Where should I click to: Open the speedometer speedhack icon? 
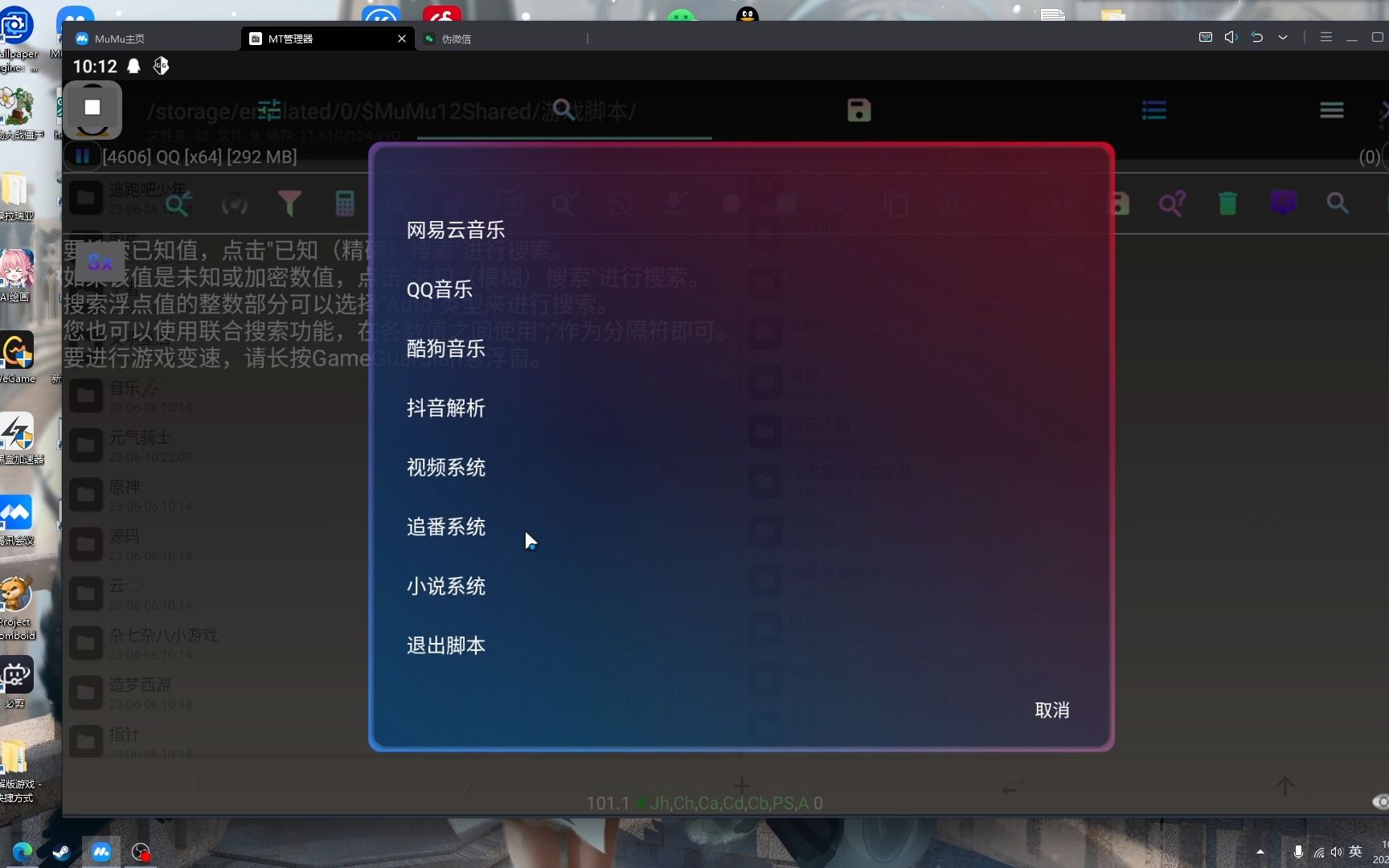pos(234,204)
